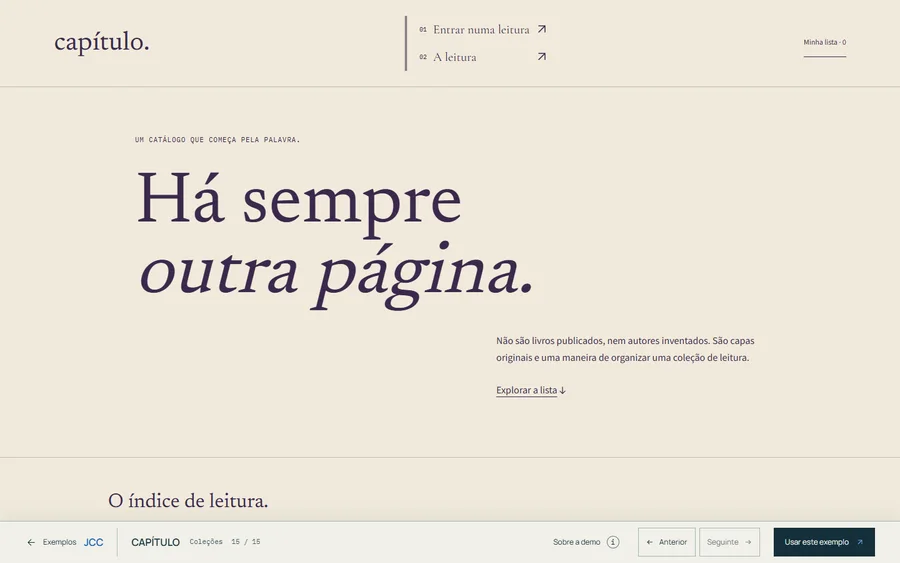Screen dimensions: 900x563
Task: Click the back arrow before Exemplos
Action: (31, 542)
